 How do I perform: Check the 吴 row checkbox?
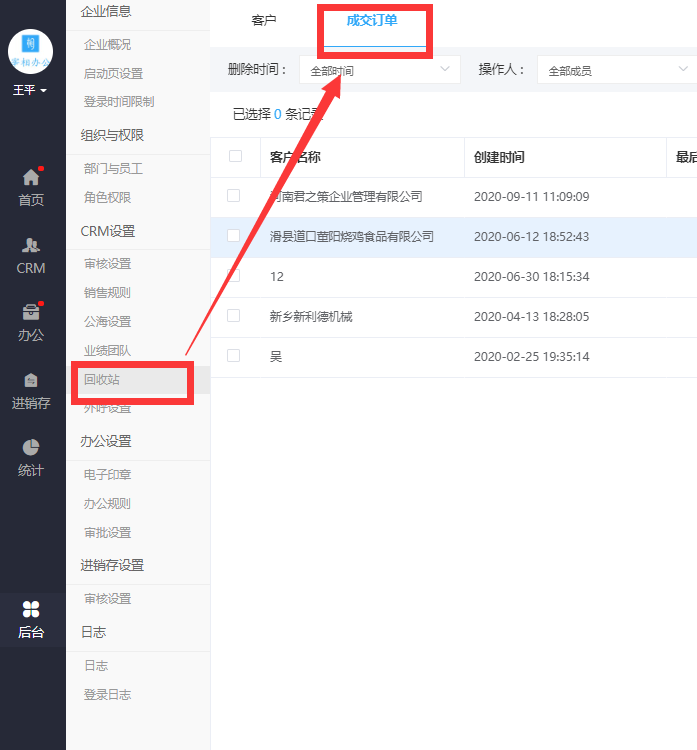(233, 355)
